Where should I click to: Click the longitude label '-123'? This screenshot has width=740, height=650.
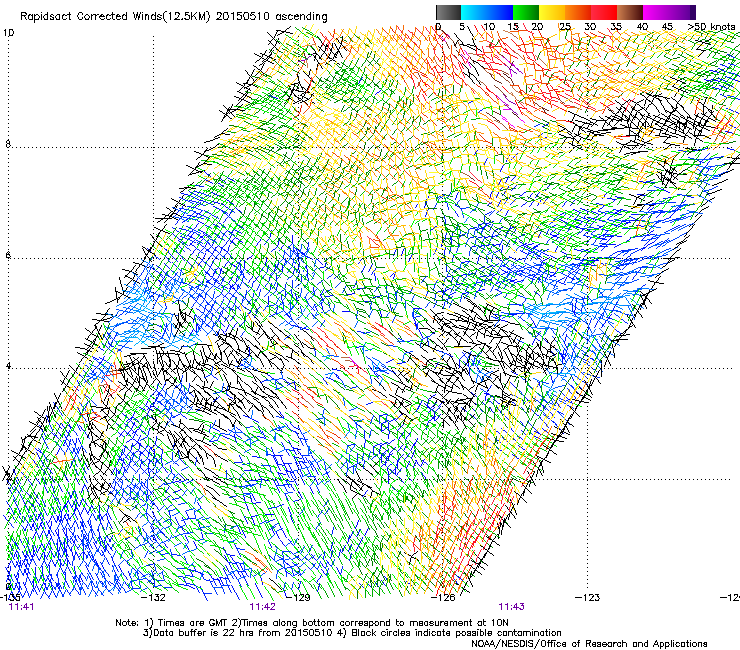point(588,597)
